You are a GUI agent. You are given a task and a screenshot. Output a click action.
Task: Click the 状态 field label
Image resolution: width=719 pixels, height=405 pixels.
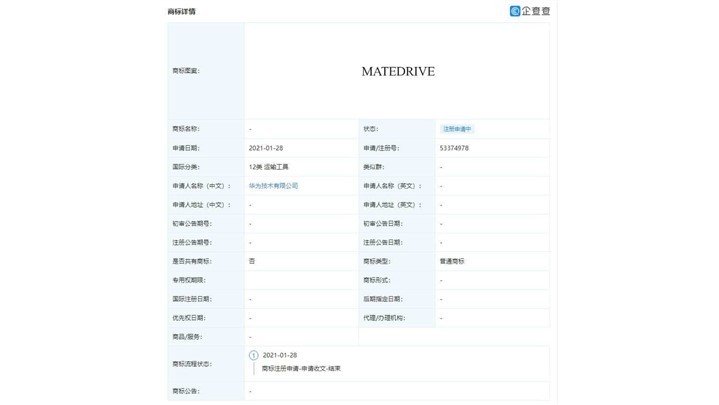pos(370,129)
